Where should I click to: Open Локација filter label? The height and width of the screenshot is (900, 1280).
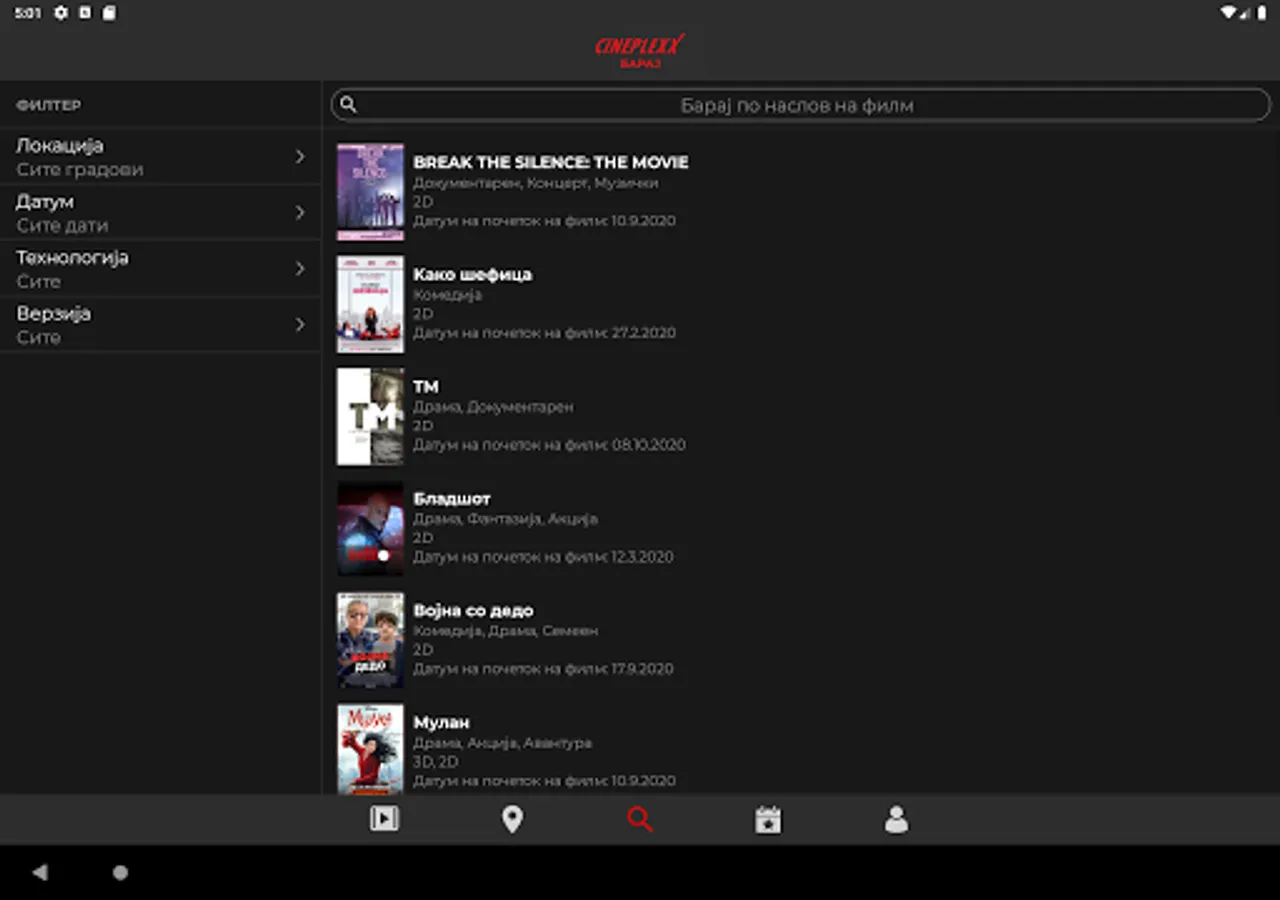(x=60, y=146)
